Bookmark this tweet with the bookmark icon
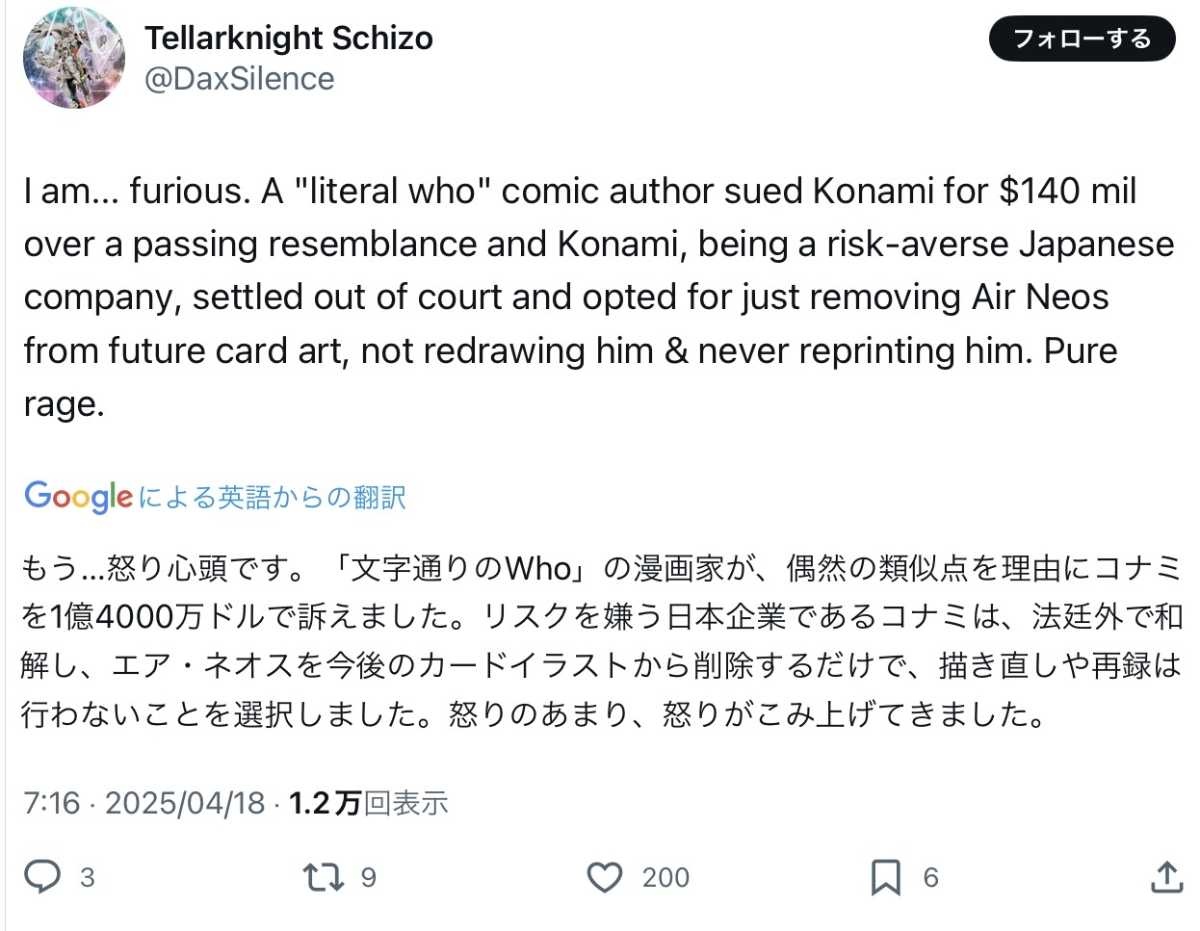This screenshot has height=931, width=1200. pos(886,878)
